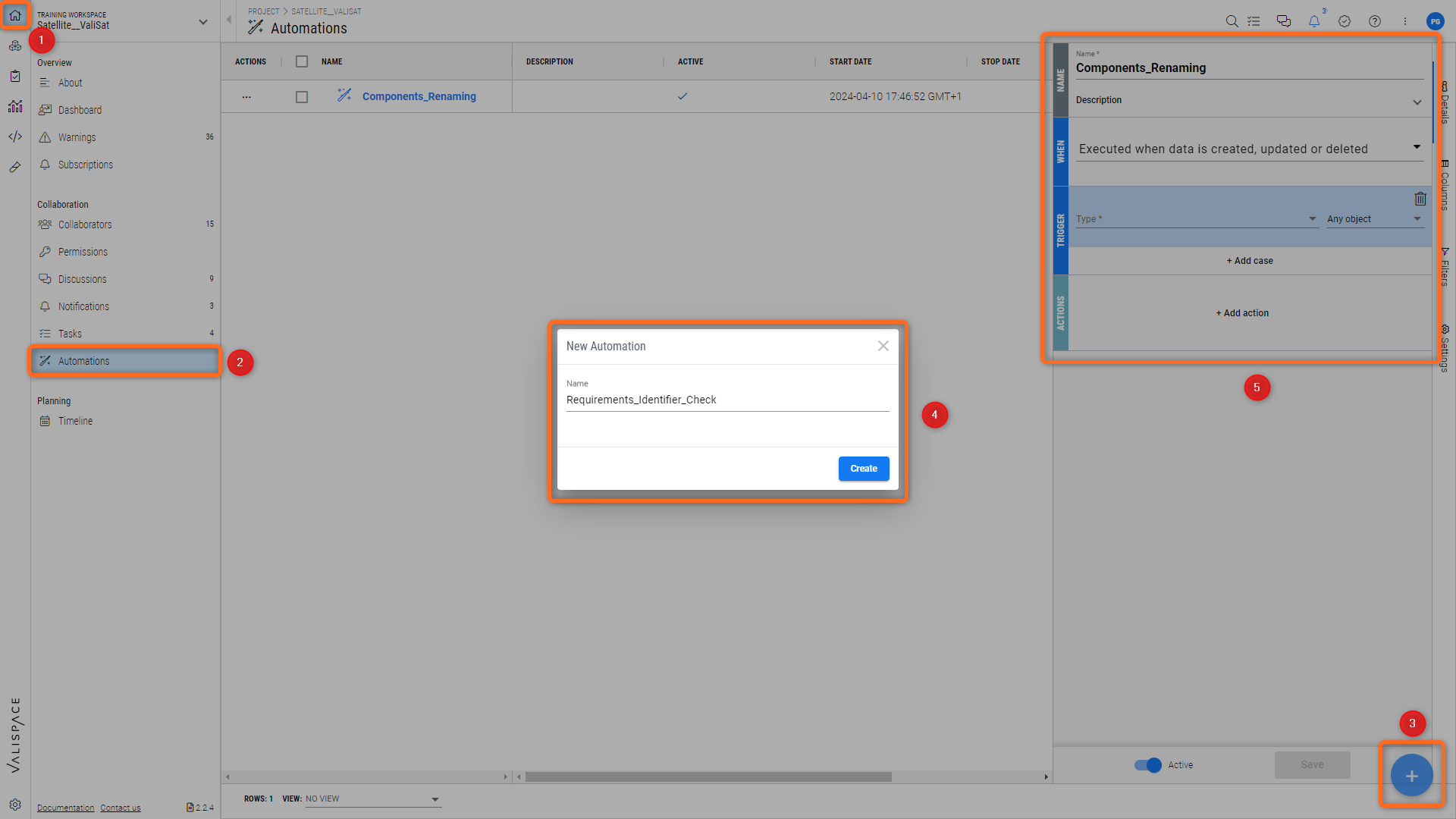
Task: Click Add case
Action: coord(1250,260)
